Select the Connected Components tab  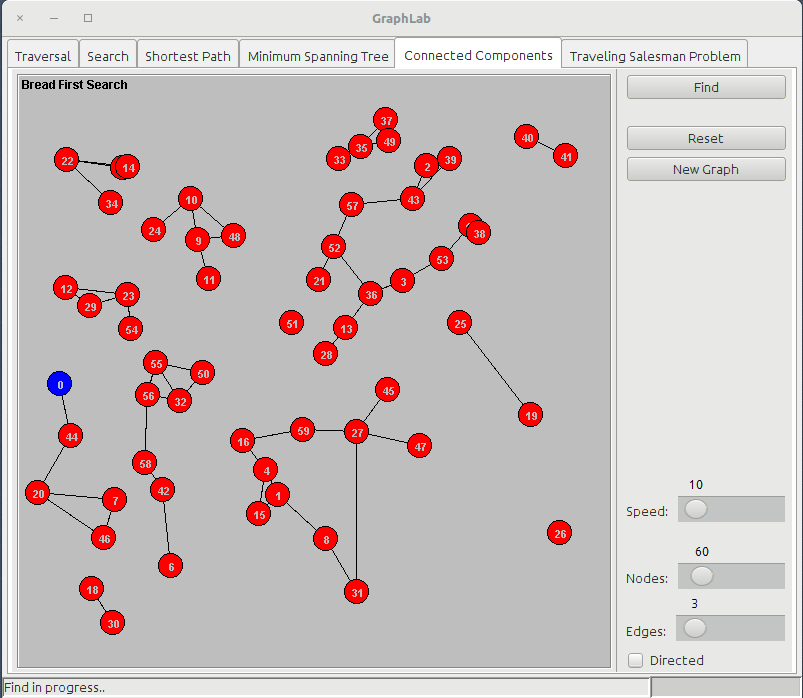point(478,54)
